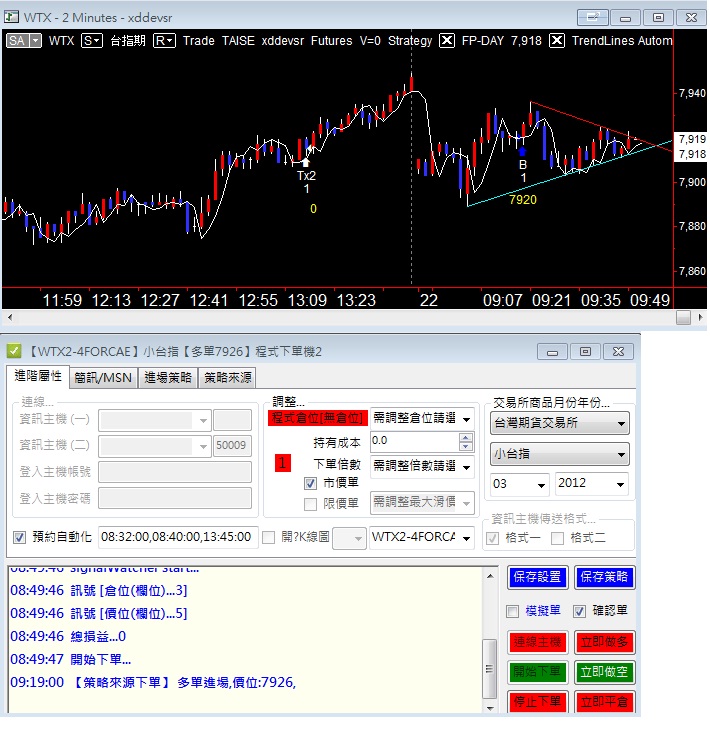Click the 持有成本 value field showing 0.0

coord(415,441)
